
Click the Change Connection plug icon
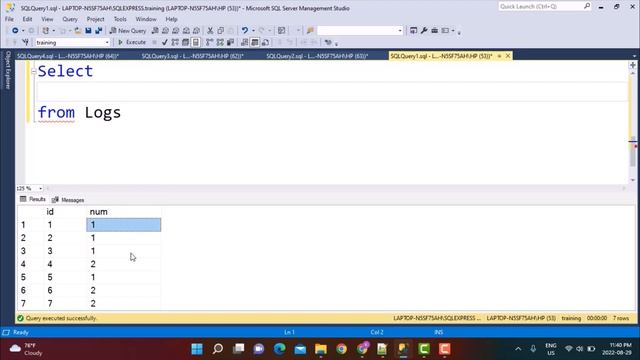[25, 42]
